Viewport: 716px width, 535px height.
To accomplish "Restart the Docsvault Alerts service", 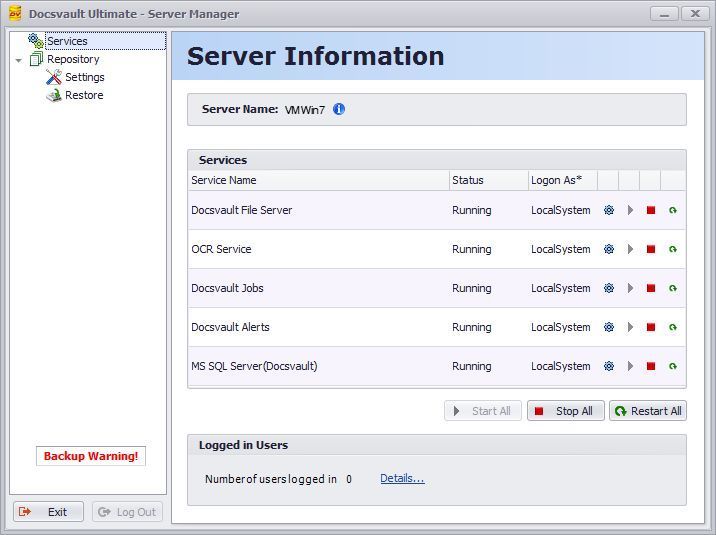I will pos(673,327).
